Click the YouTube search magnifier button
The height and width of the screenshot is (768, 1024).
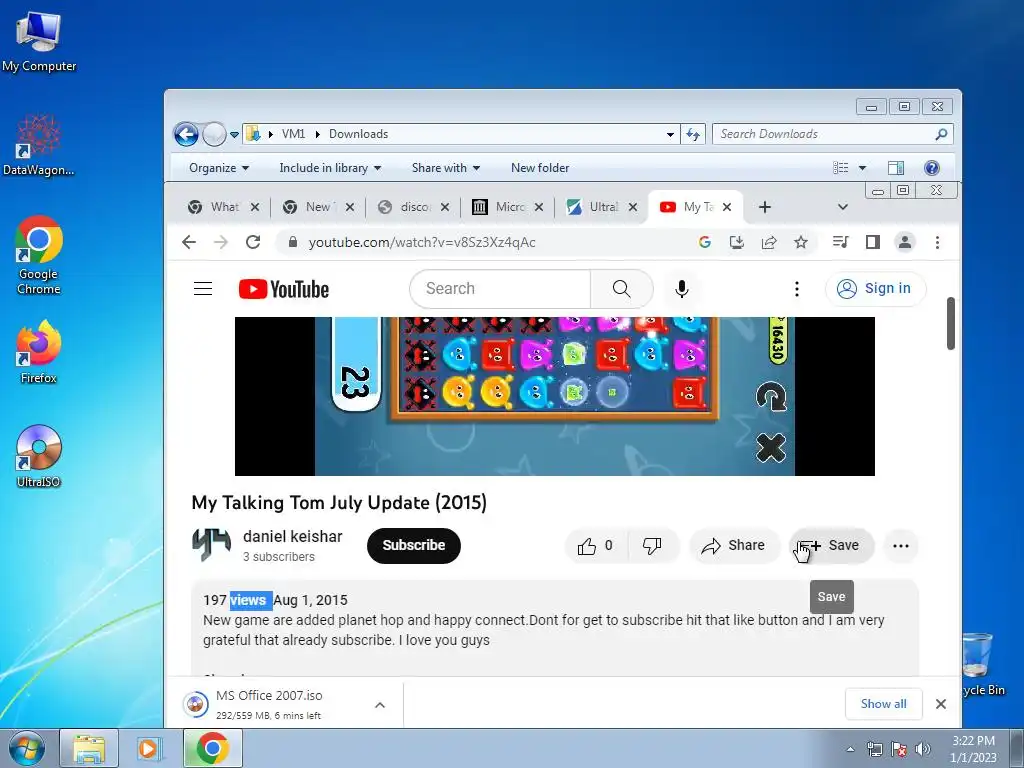(621, 289)
